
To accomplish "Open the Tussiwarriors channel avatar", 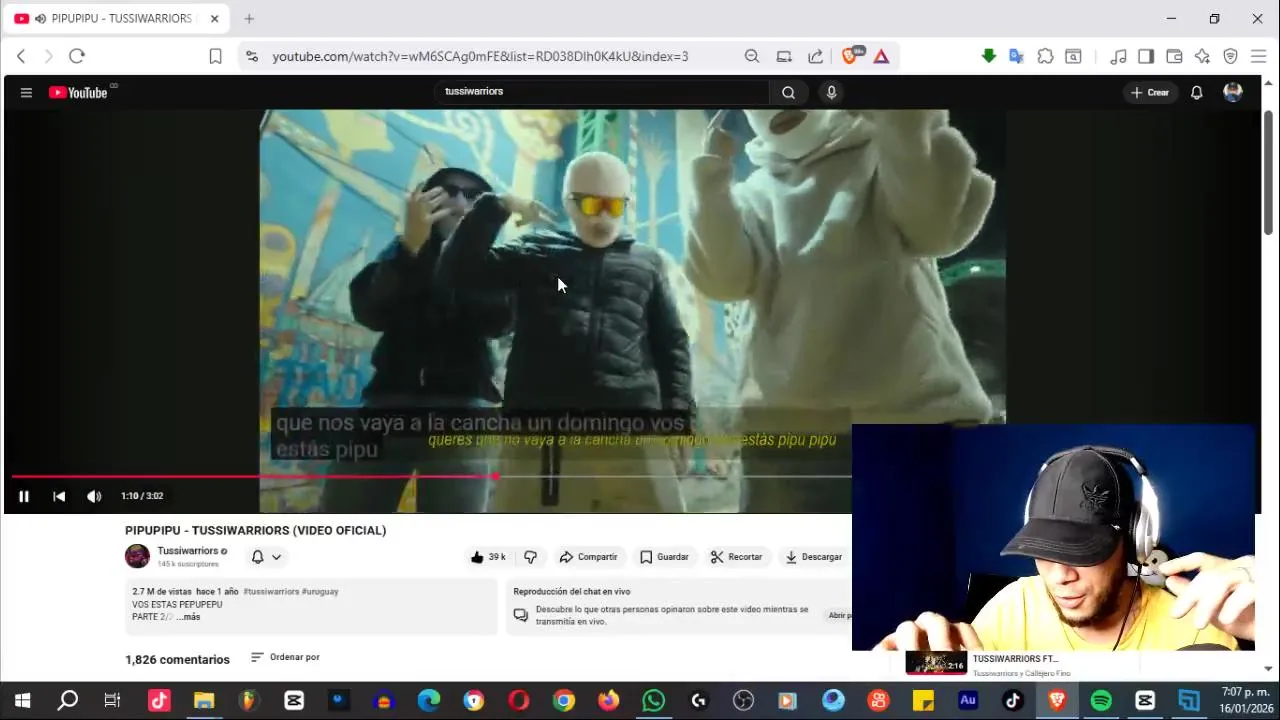I will coord(137,557).
